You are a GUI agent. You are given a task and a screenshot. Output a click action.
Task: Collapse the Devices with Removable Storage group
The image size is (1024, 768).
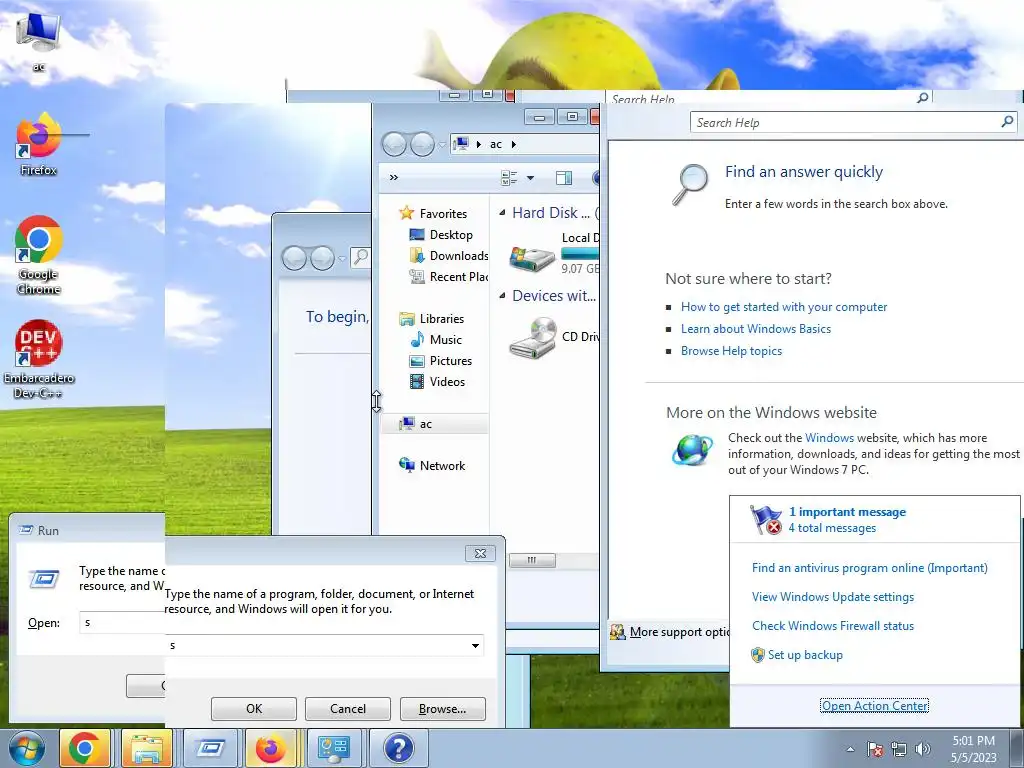[x=502, y=296]
